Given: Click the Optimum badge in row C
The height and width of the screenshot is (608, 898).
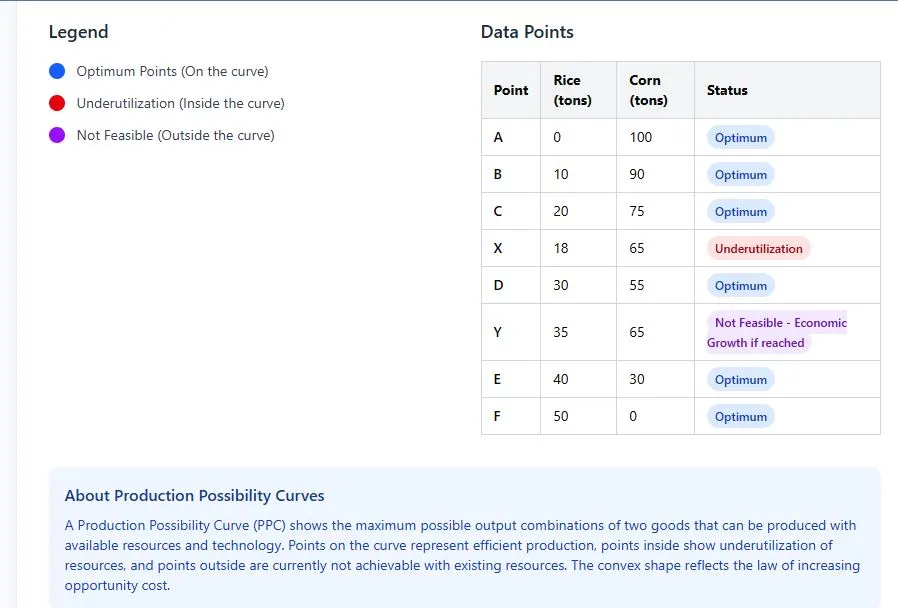Looking at the screenshot, I should (x=741, y=212).
